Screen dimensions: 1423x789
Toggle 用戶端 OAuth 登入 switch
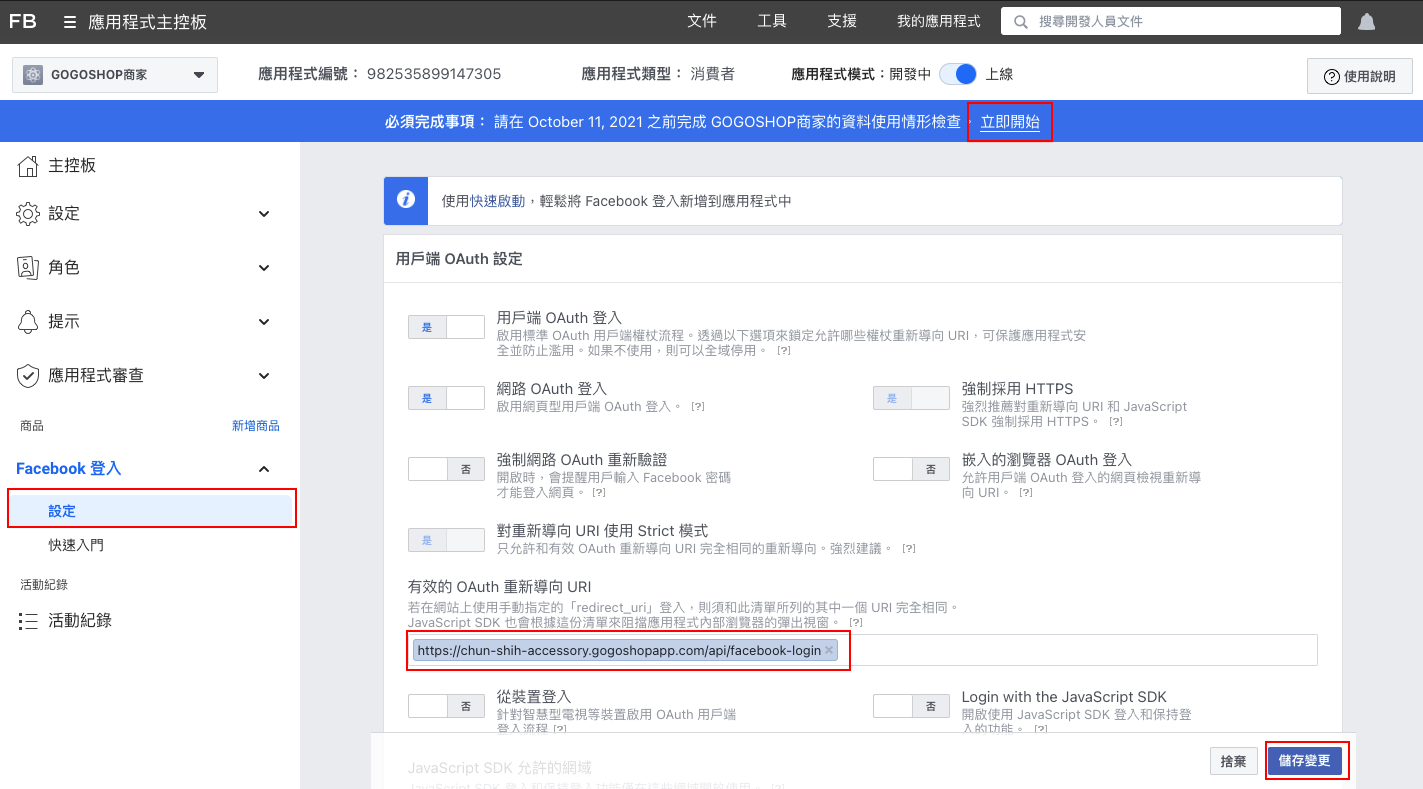tap(446, 327)
